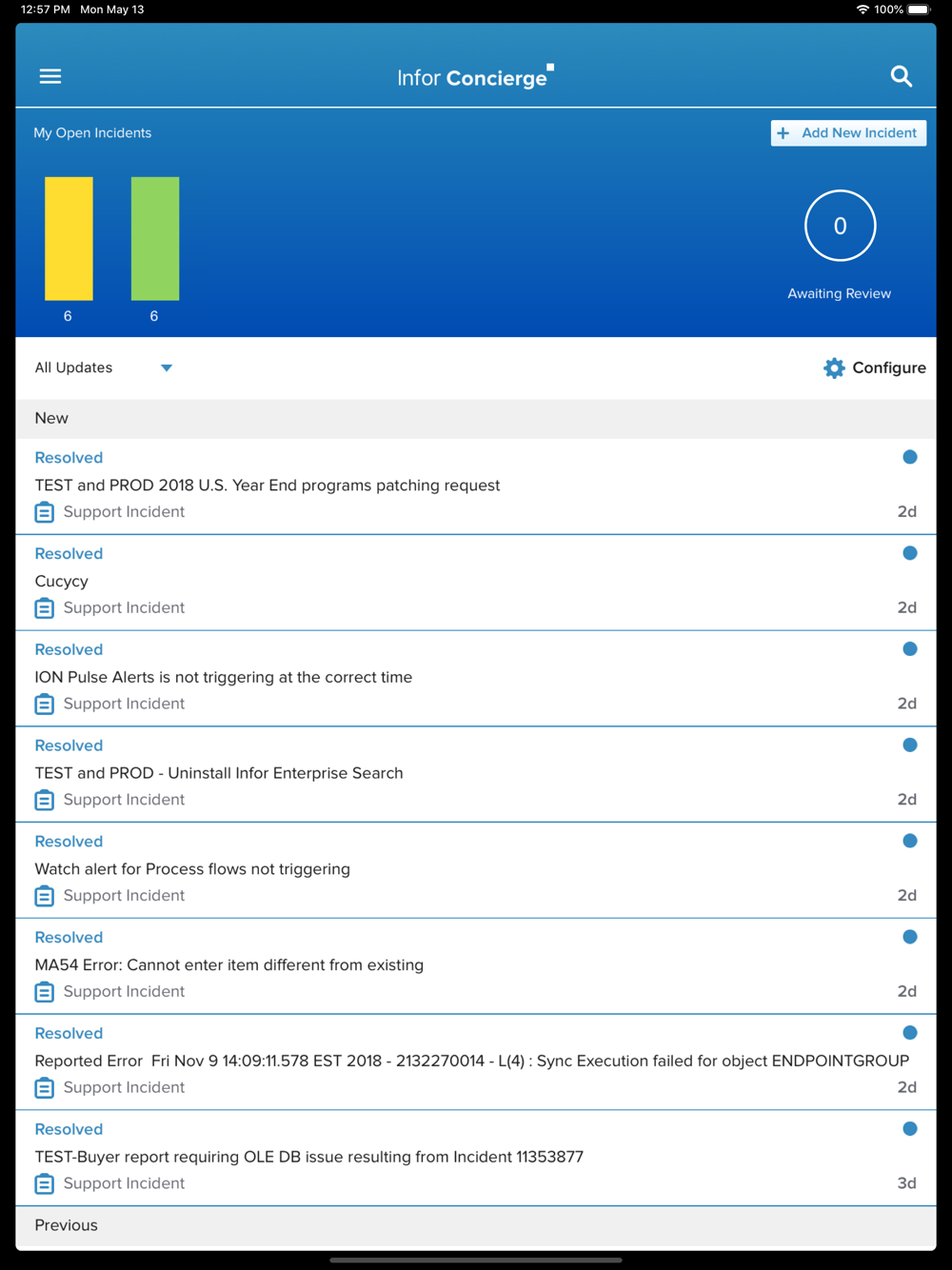This screenshot has height=1270, width=952.
Task: Tap the '6' count under green bar
Action: pyautogui.click(x=154, y=316)
